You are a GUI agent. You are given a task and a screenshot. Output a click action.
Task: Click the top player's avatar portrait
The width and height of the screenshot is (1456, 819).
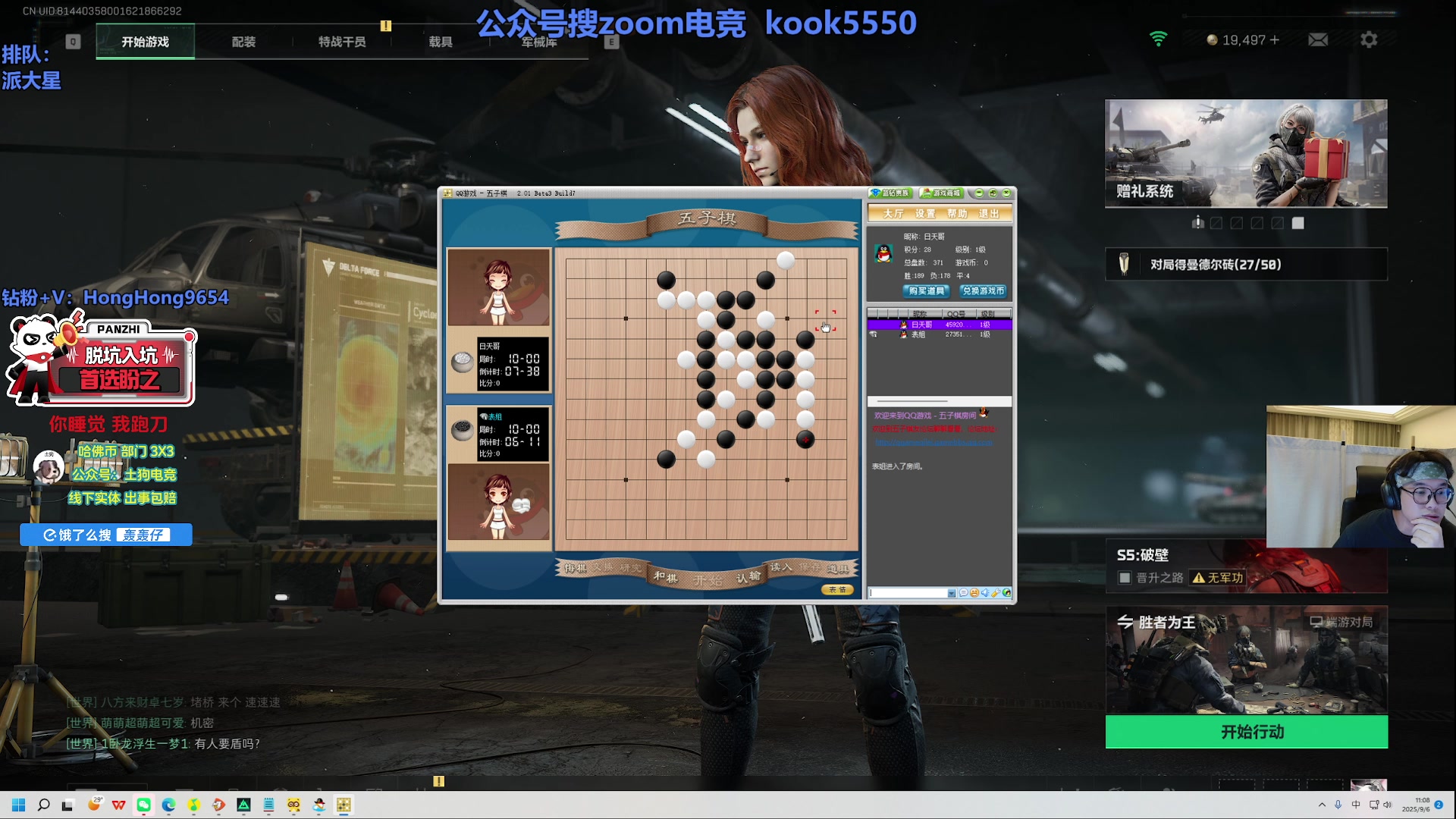(x=498, y=287)
